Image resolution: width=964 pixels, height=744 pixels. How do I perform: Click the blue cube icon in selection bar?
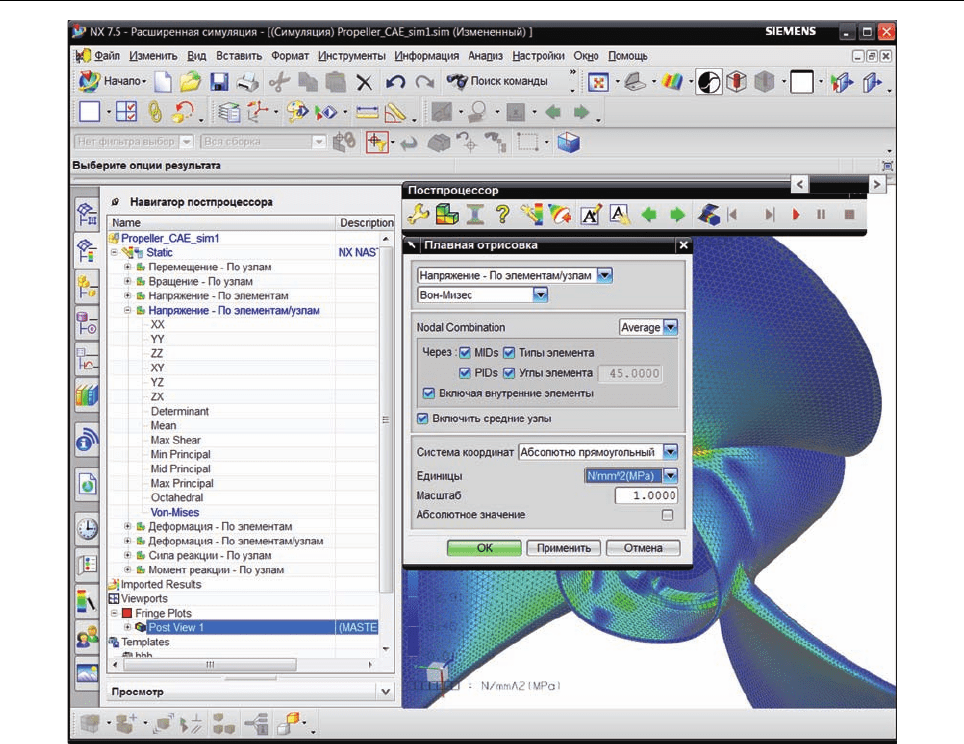click(x=569, y=143)
